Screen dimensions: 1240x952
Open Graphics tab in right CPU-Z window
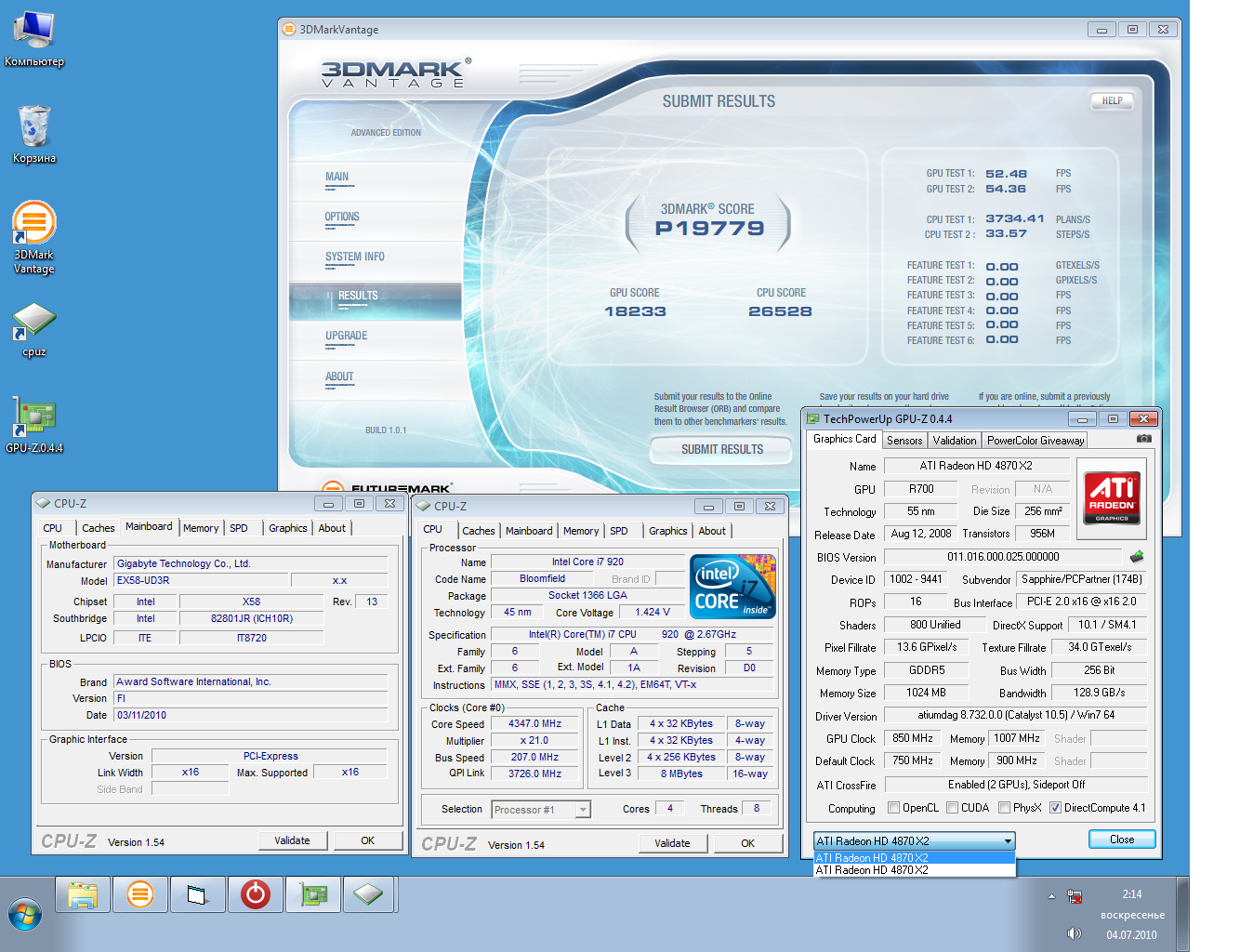point(668,531)
